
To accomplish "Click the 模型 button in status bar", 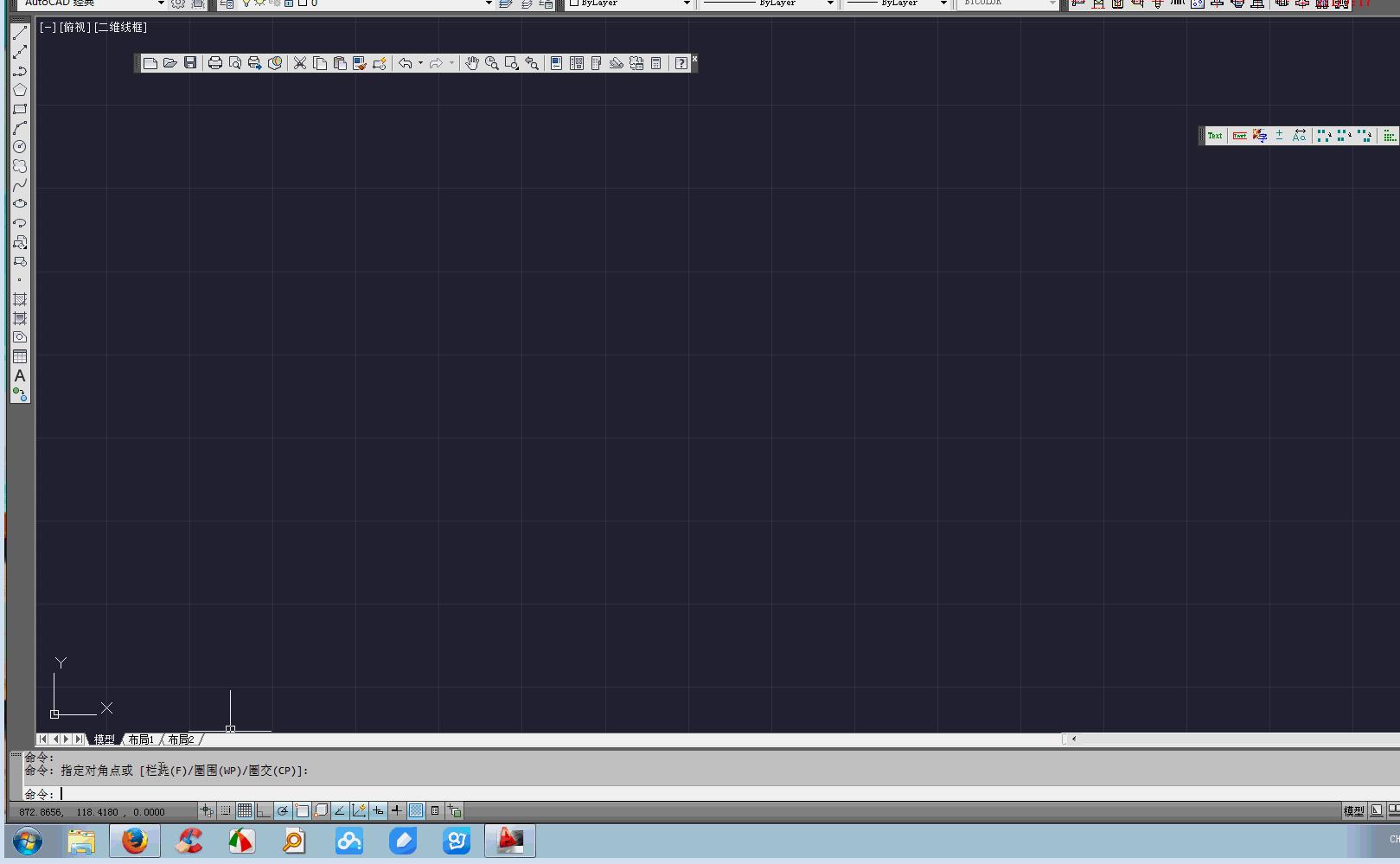I will coord(1353,811).
